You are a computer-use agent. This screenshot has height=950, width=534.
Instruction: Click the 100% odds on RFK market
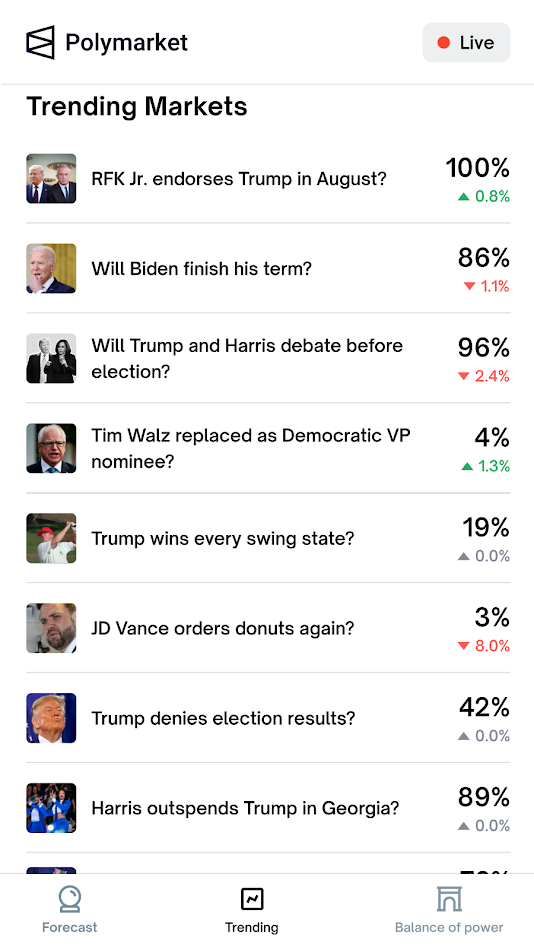click(x=478, y=168)
